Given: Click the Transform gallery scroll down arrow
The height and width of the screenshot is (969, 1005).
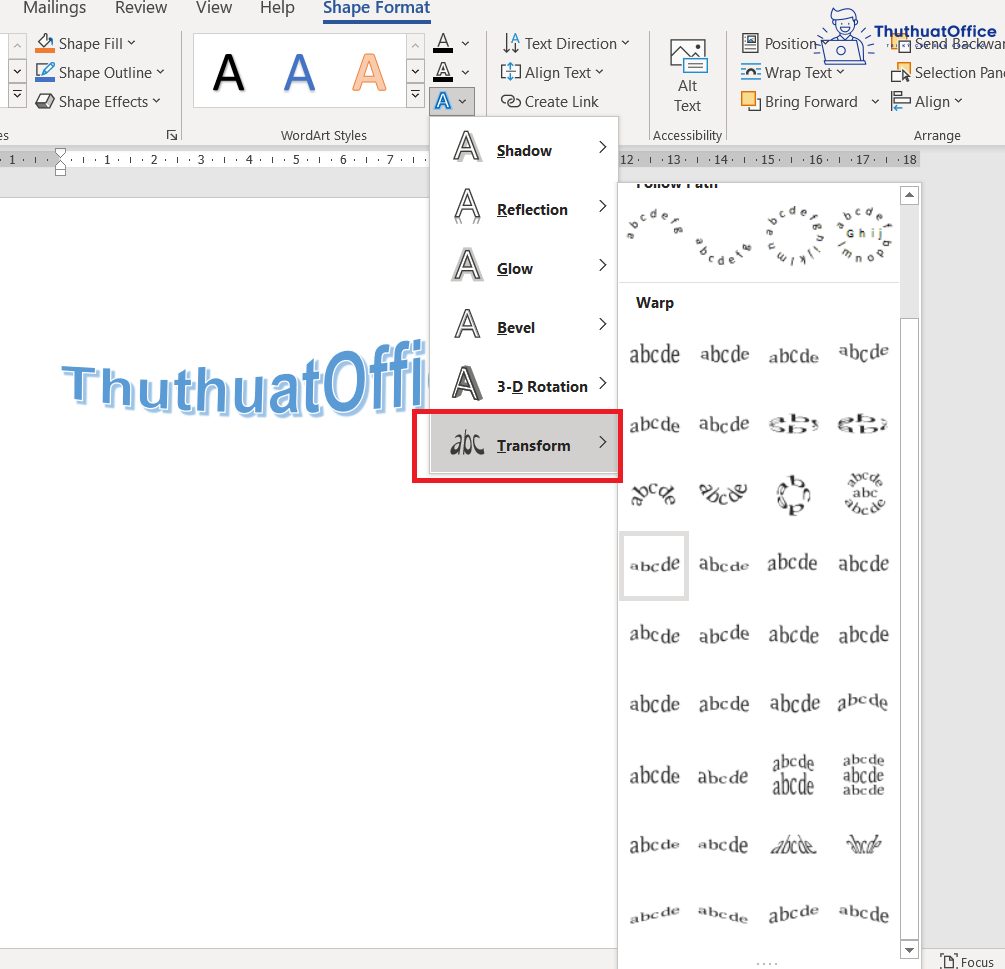Looking at the screenshot, I should coord(909,949).
